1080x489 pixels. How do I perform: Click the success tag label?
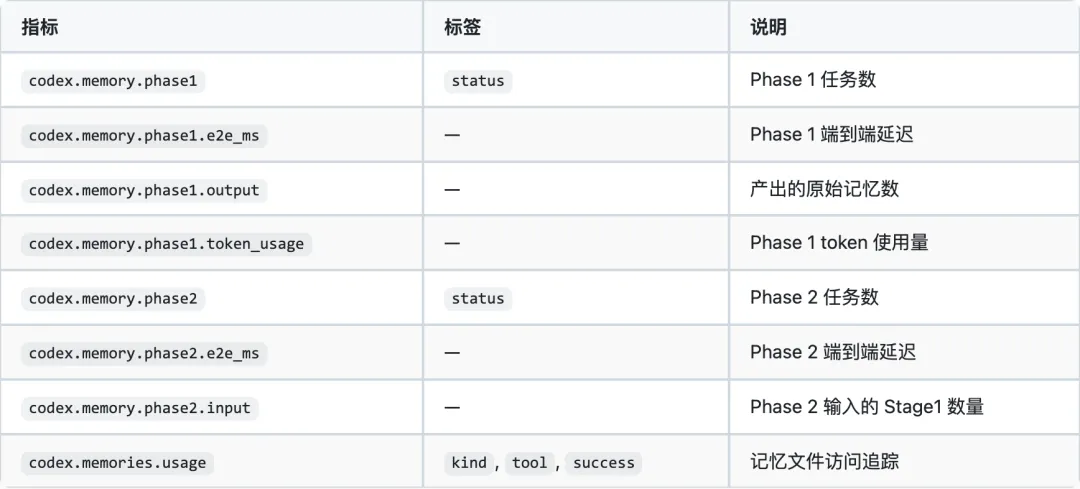[x=603, y=462]
